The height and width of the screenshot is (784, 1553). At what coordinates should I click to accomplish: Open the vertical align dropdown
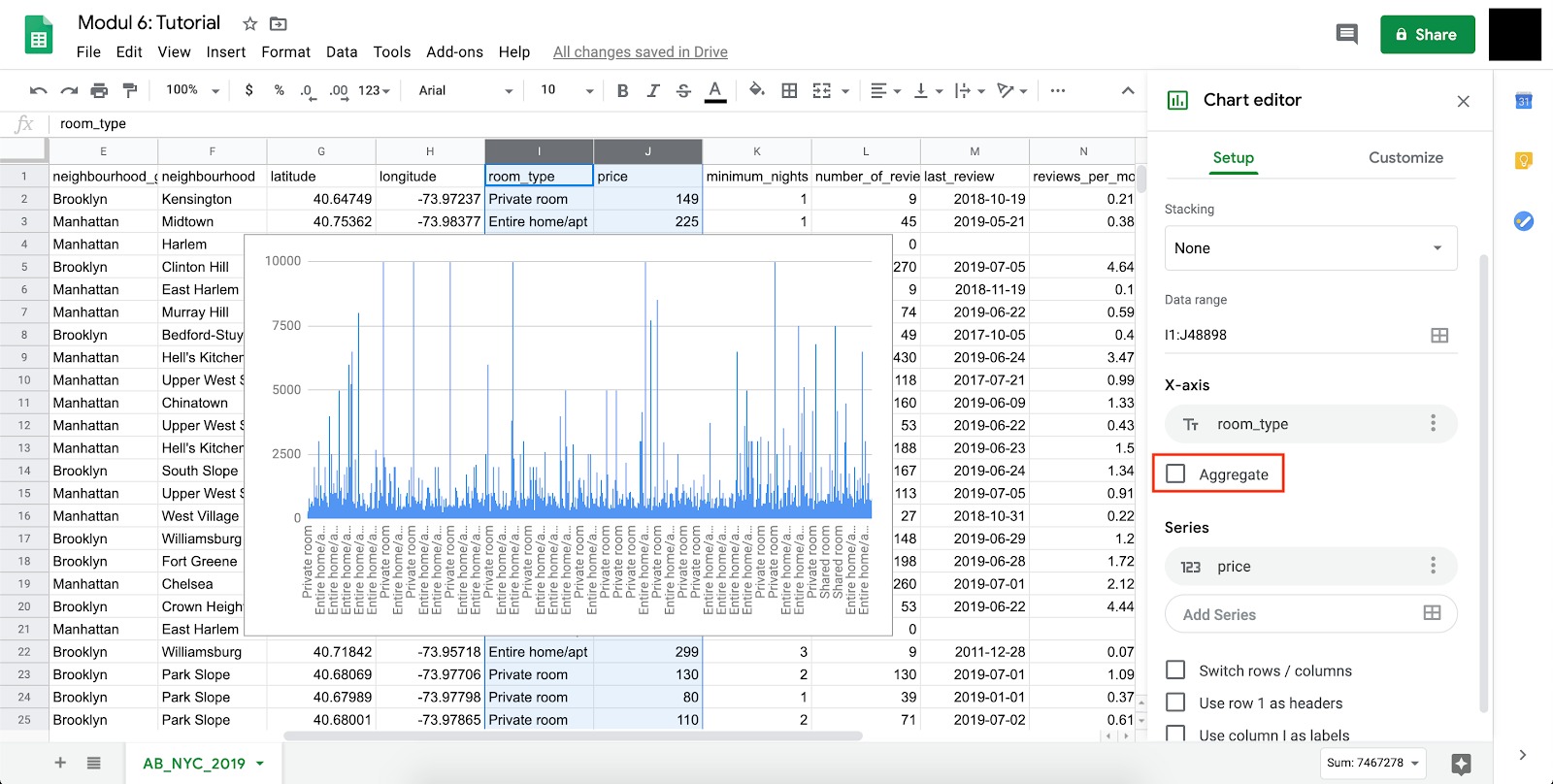click(928, 90)
